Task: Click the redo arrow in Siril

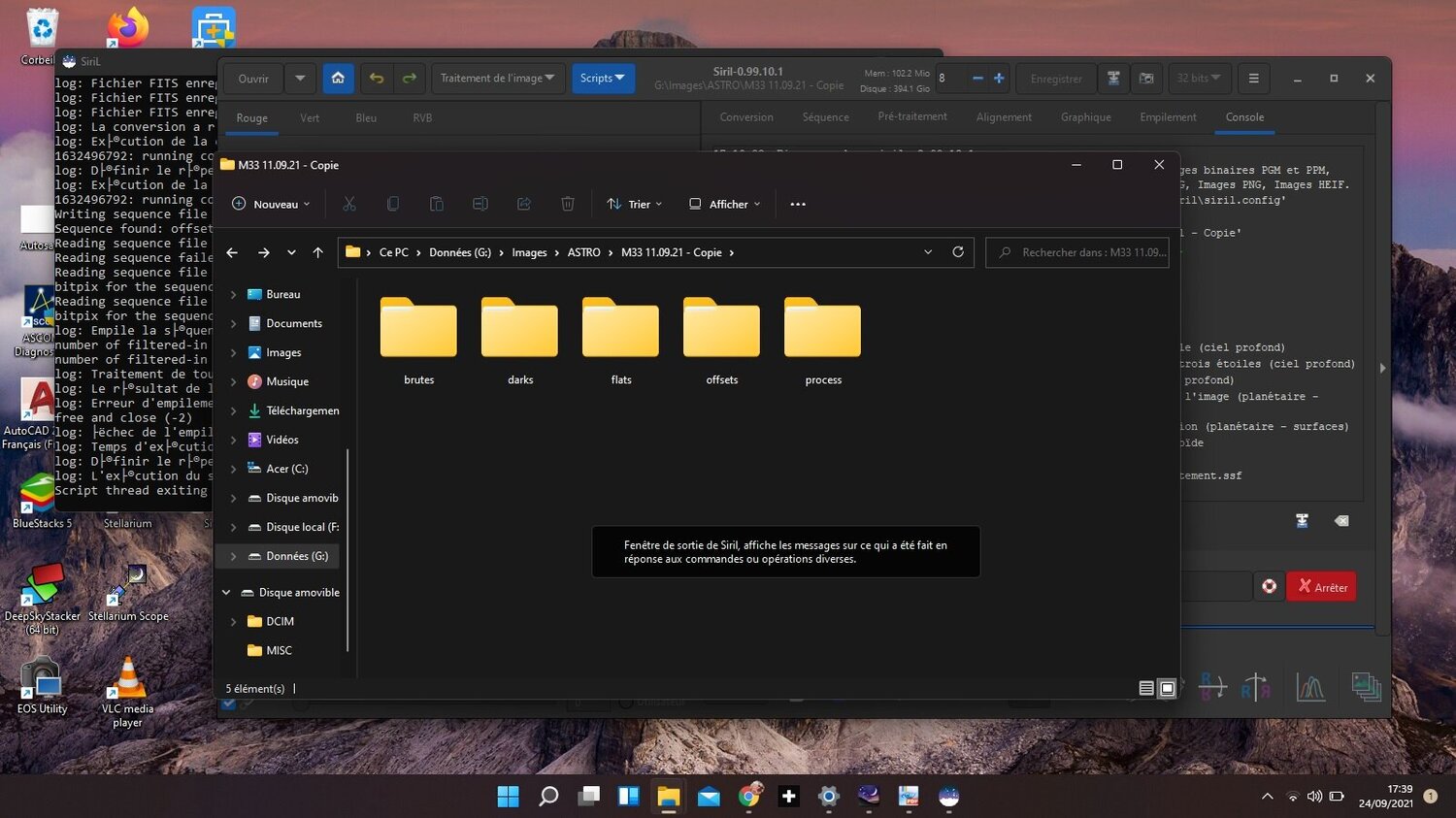Action: pyautogui.click(x=409, y=79)
